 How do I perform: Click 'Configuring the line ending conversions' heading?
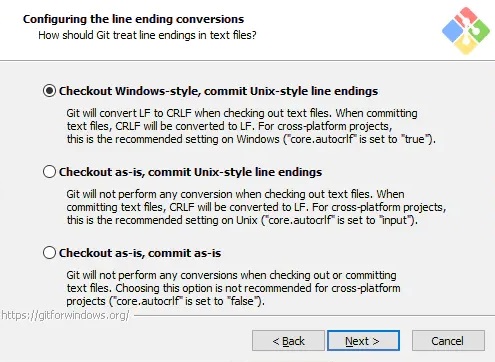[x=133, y=19]
